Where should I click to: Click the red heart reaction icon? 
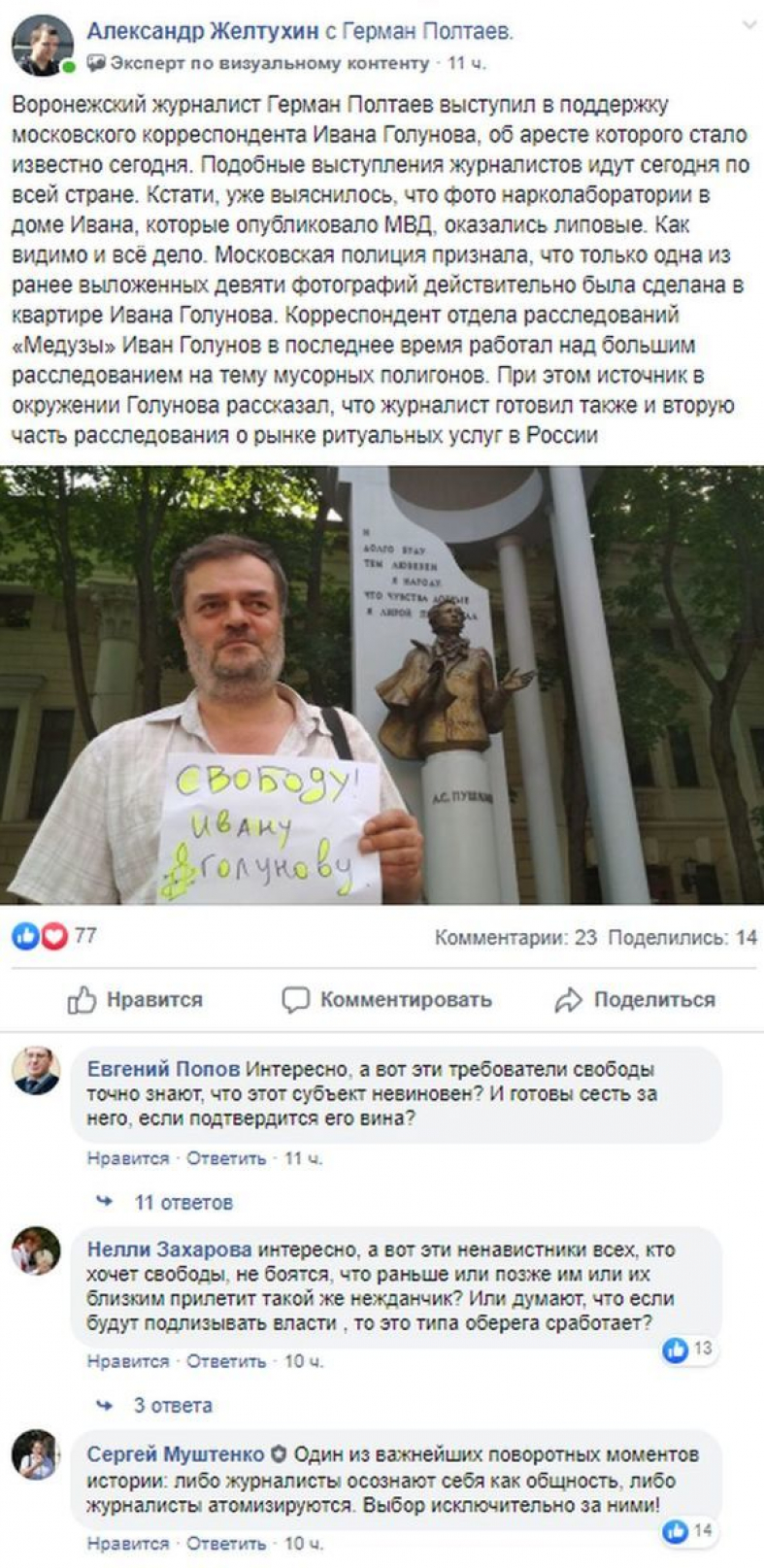coord(54,936)
